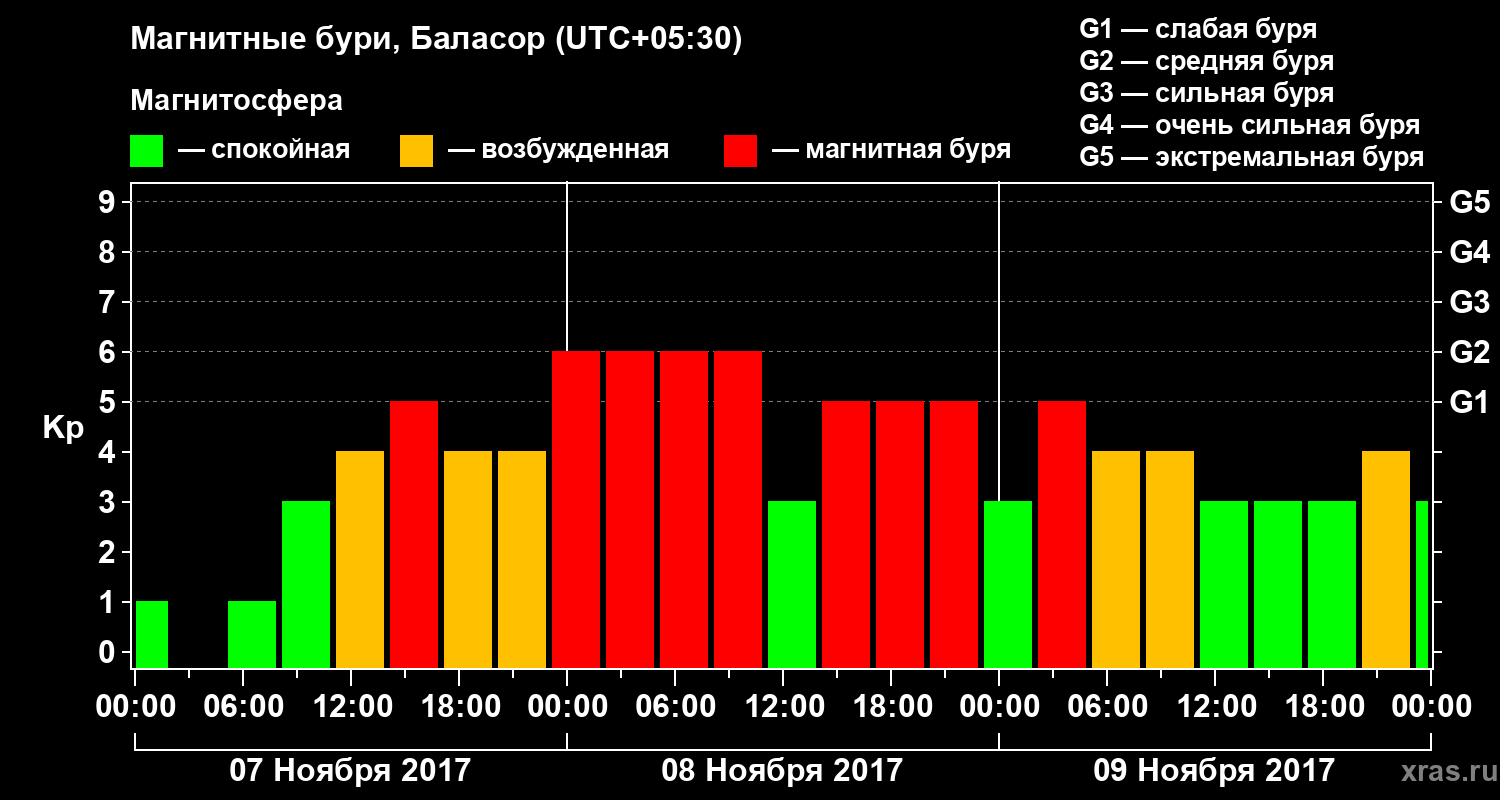Click the '06:00' time label under 08 November
1500x800 pixels.
pos(674,707)
